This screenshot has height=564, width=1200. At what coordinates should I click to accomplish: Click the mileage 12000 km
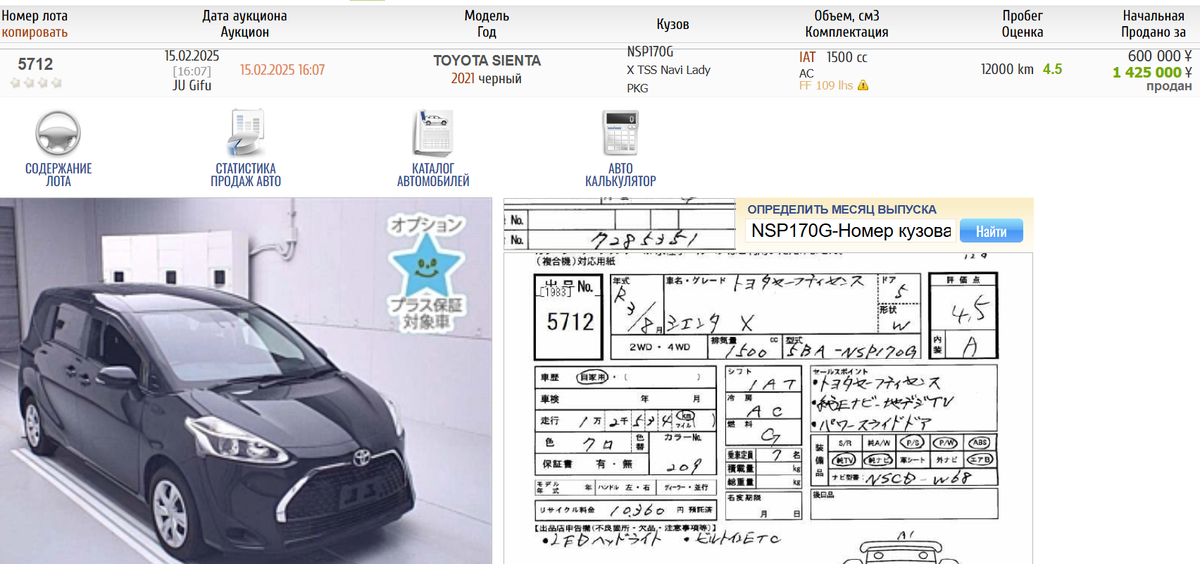coord(1007,70)
